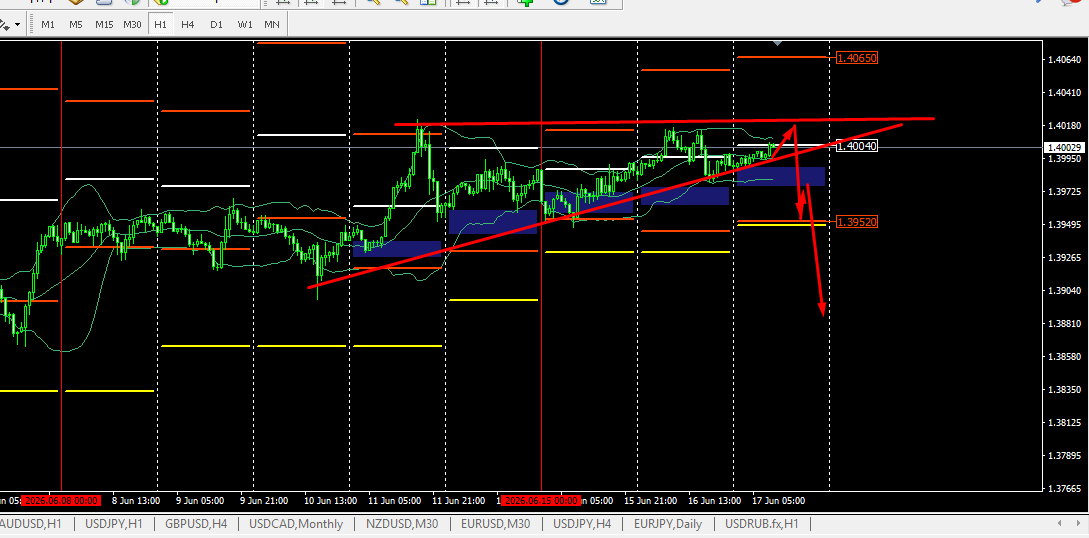The height and width of the screenshot is (538, 1089).
Task: Toggle the active H1 timeframe button
Action: (x=160, y=24)
